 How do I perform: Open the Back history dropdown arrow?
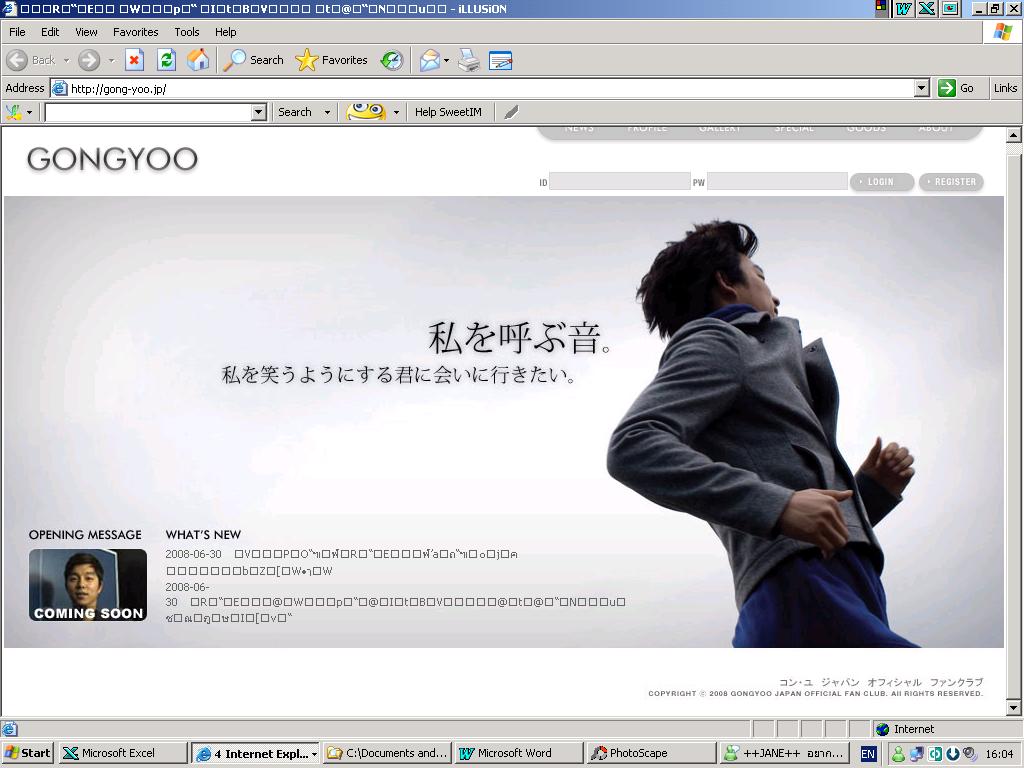[66, 60]
